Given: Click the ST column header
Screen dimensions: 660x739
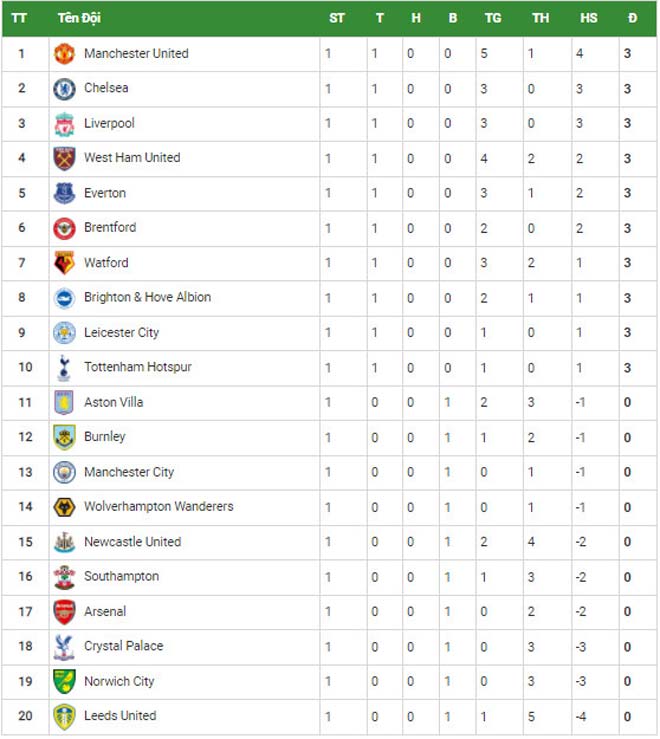Looking at the screenshot, I should pyautogui.click(x=337, y=18).
